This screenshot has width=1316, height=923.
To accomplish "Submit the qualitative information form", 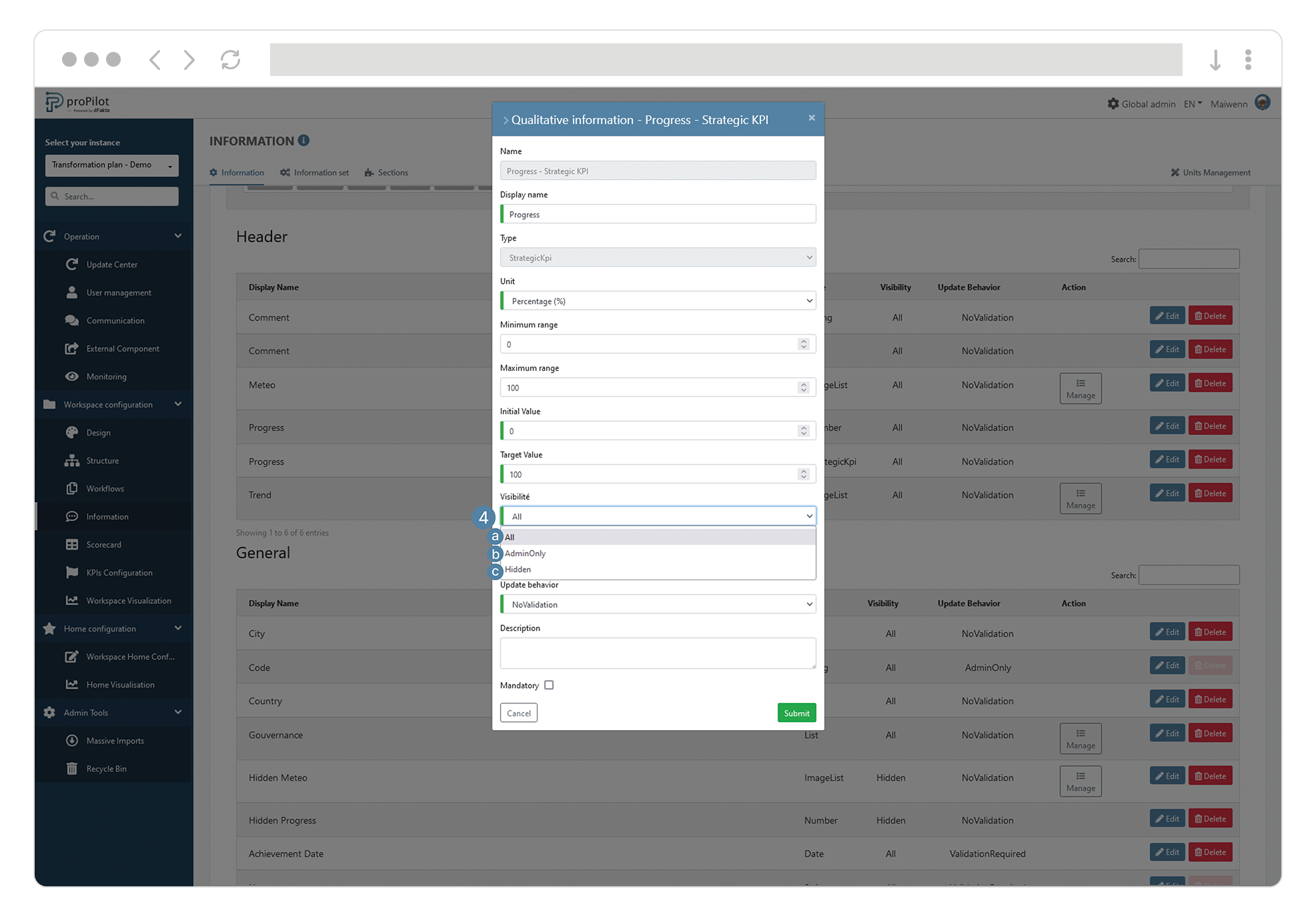I will [796, 713].
